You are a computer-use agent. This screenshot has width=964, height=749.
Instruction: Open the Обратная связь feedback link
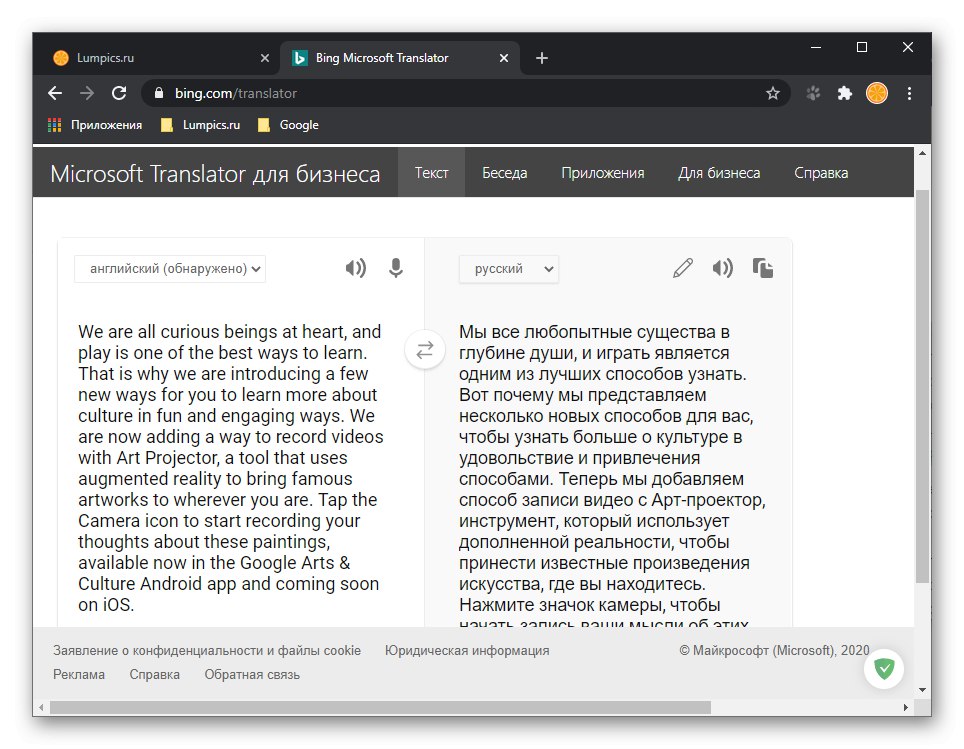click(x=252, y=675)
